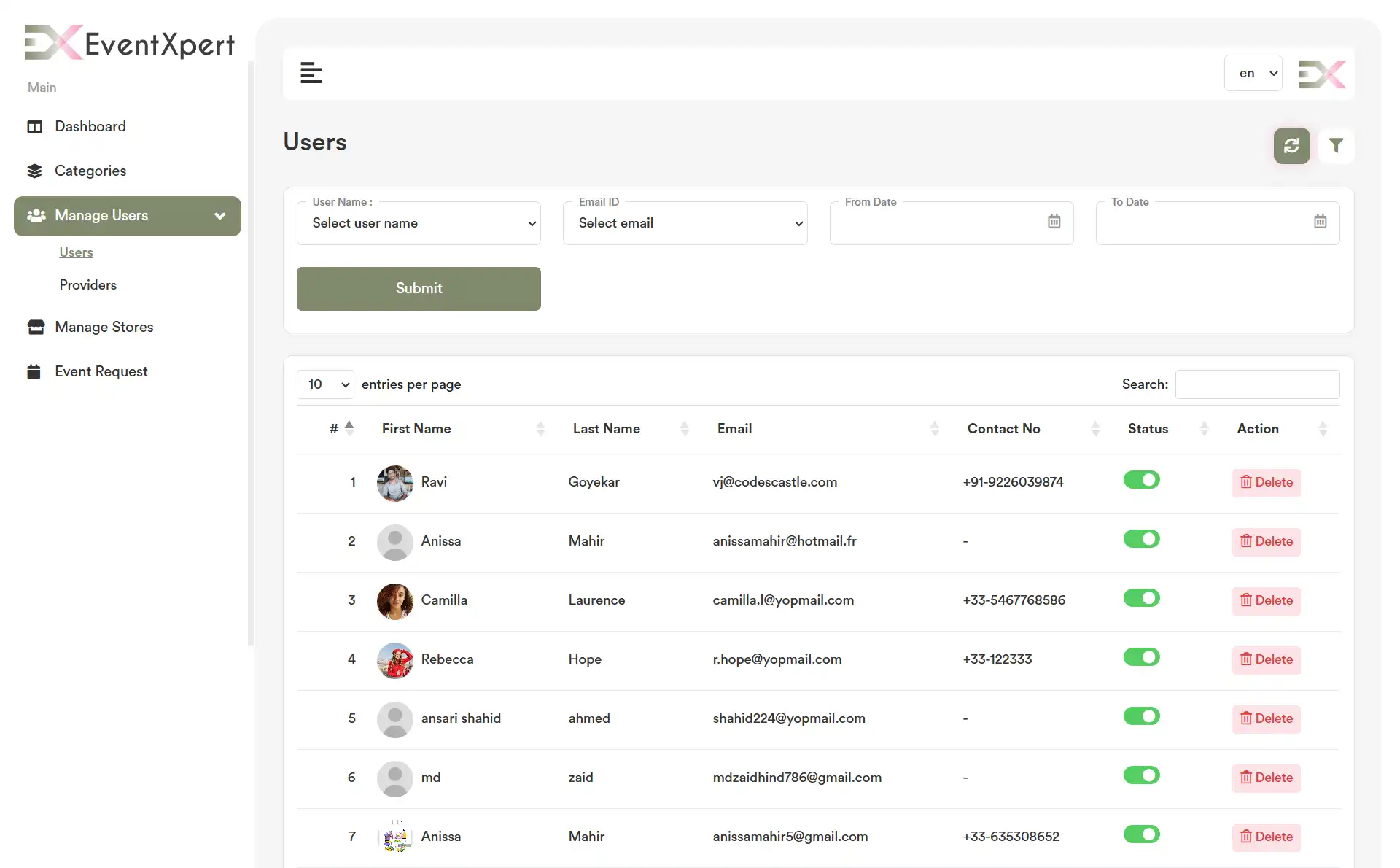Image resolution: width=1400 pixels, height=868 pixels.
Task: Open Manage Stores from the sidebar
Action: point(105,327)
